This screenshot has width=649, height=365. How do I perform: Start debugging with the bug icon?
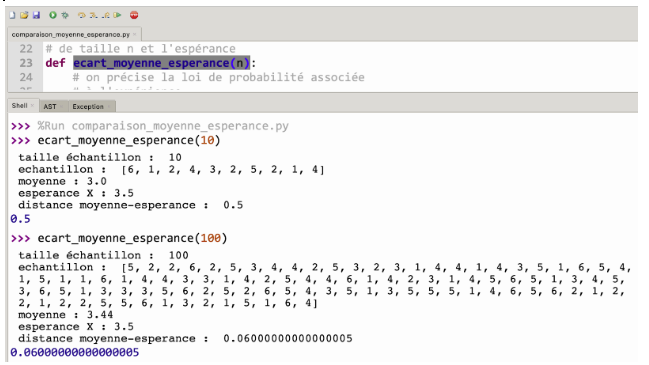[x=65, y=15]
